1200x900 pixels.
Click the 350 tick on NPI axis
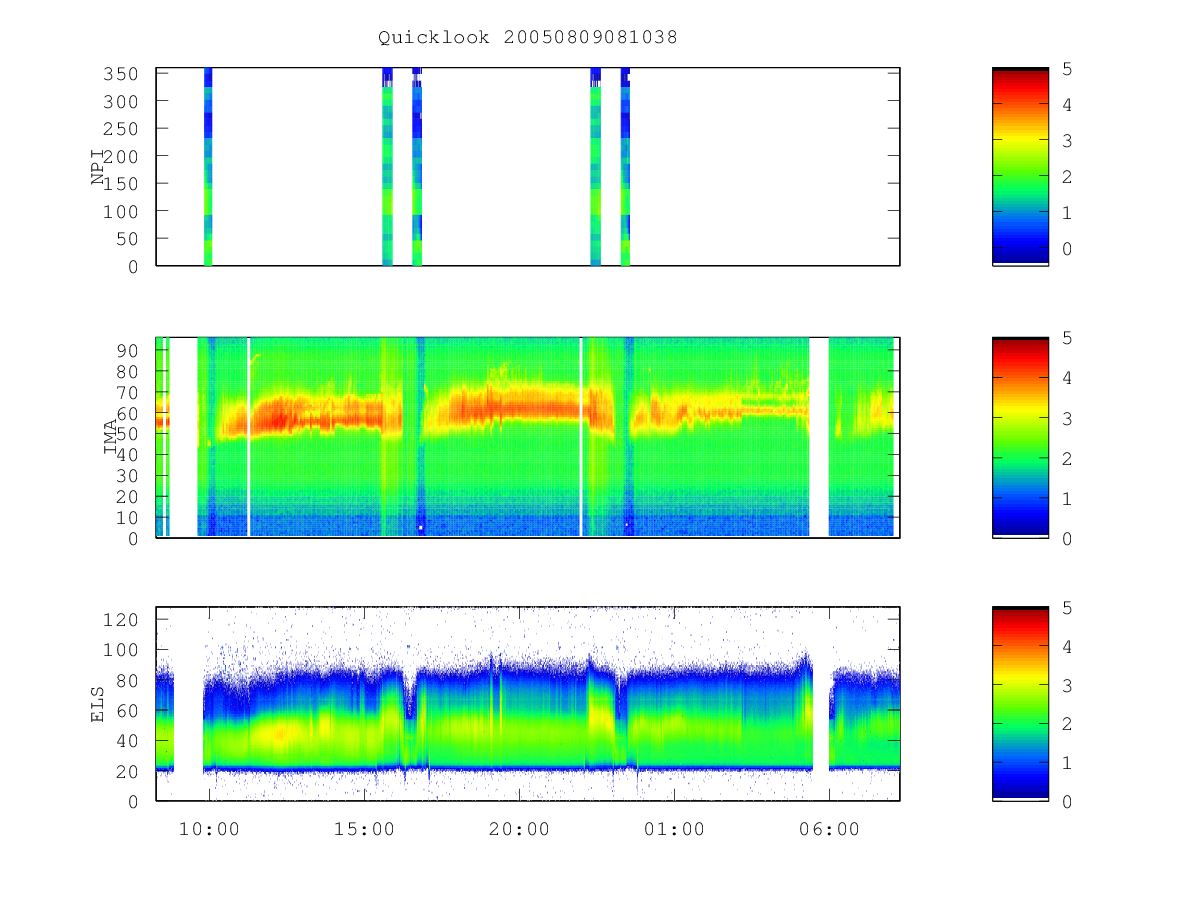[123, 74]
